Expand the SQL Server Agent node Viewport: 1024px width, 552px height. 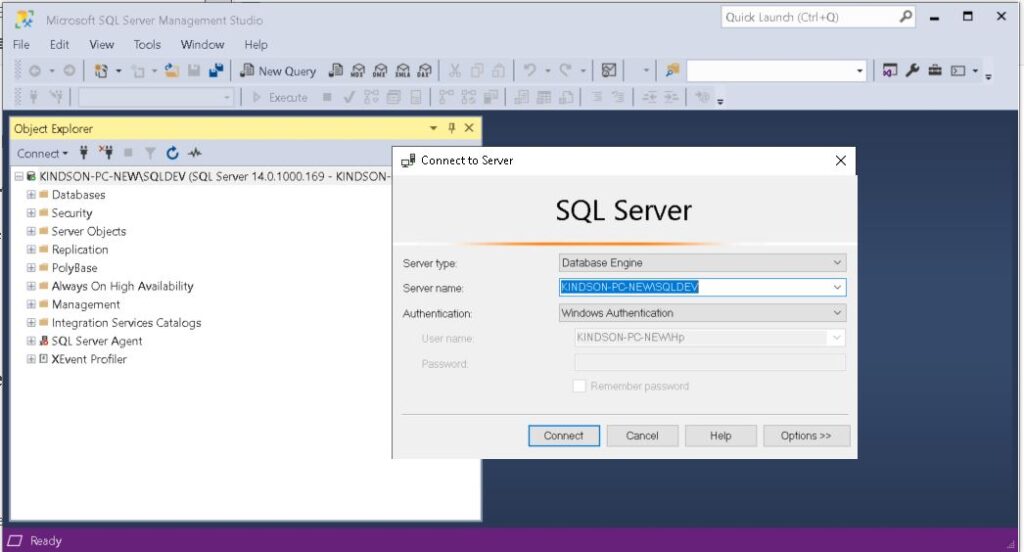point(31,341)
